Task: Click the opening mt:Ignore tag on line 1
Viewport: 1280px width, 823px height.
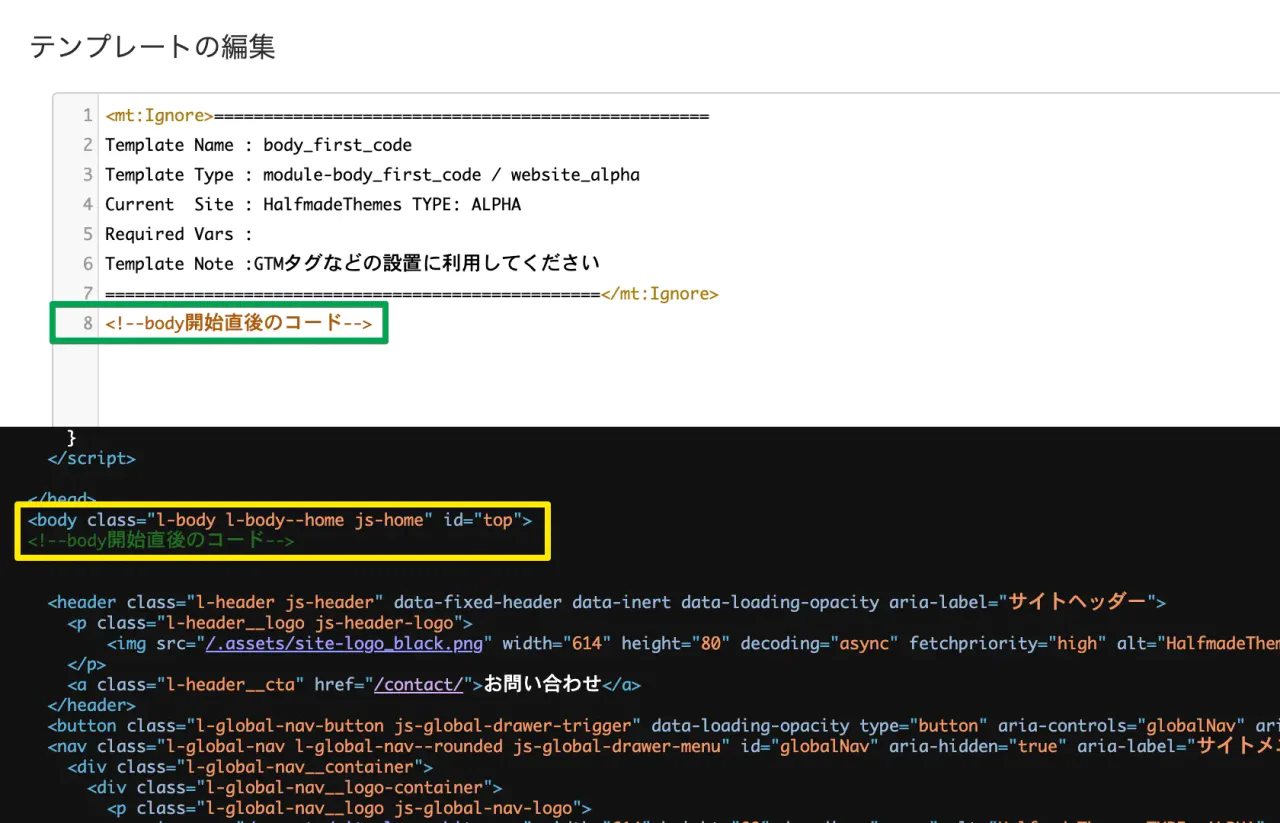Action: [x=159, y=116]
